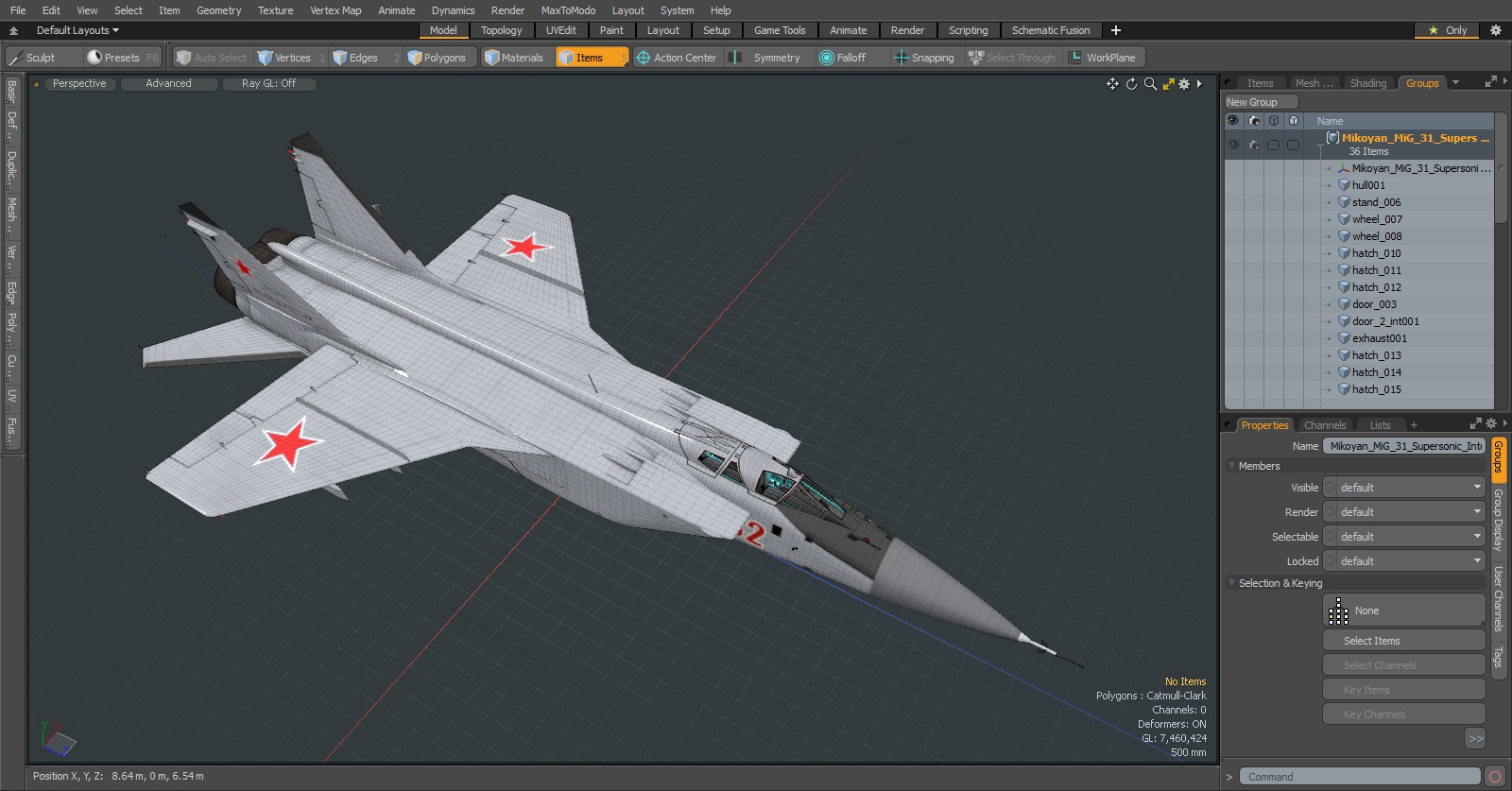
Task: Open vertical Group Display tab
Action: (1498, 520)
